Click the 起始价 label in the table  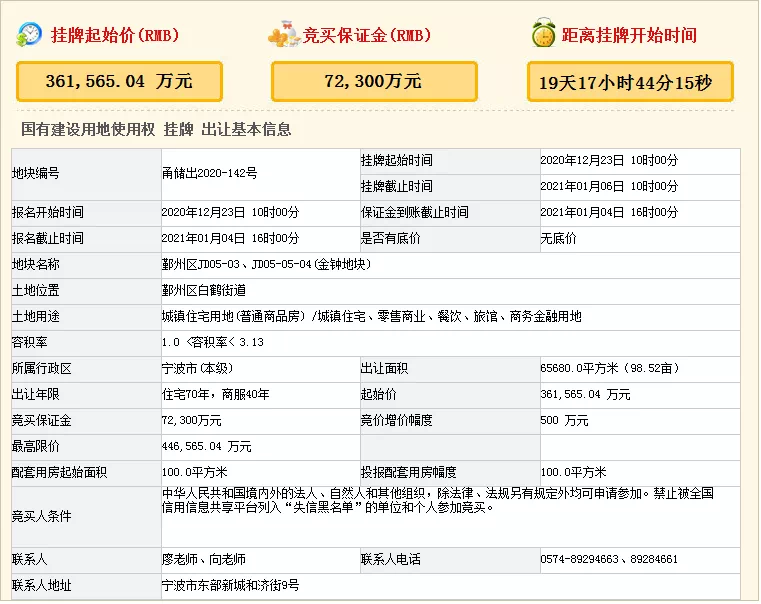pyautogui.click(x=379, y=394)
